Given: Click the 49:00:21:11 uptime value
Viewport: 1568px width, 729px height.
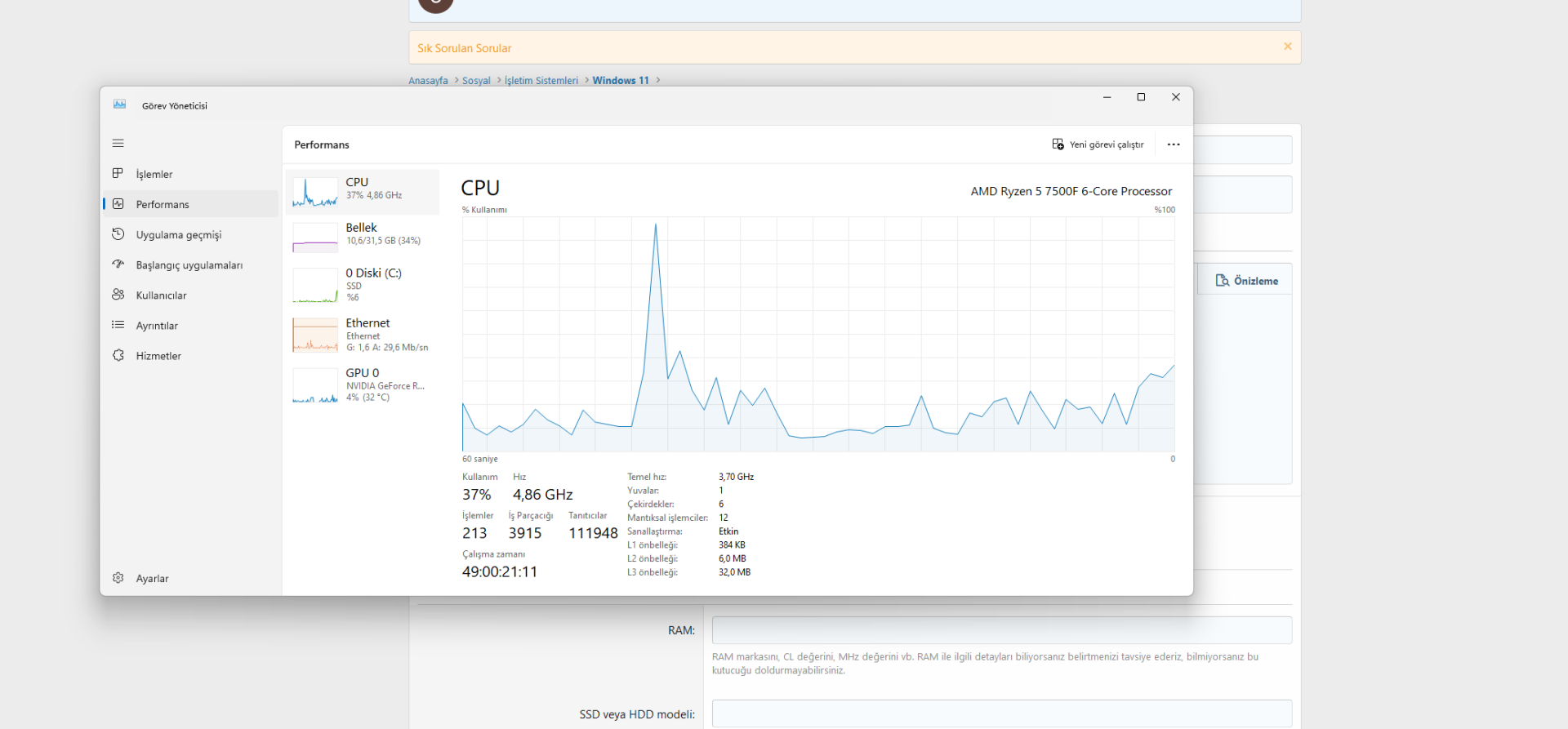Looking at the screenshot, I should click(x=500, y=571).
